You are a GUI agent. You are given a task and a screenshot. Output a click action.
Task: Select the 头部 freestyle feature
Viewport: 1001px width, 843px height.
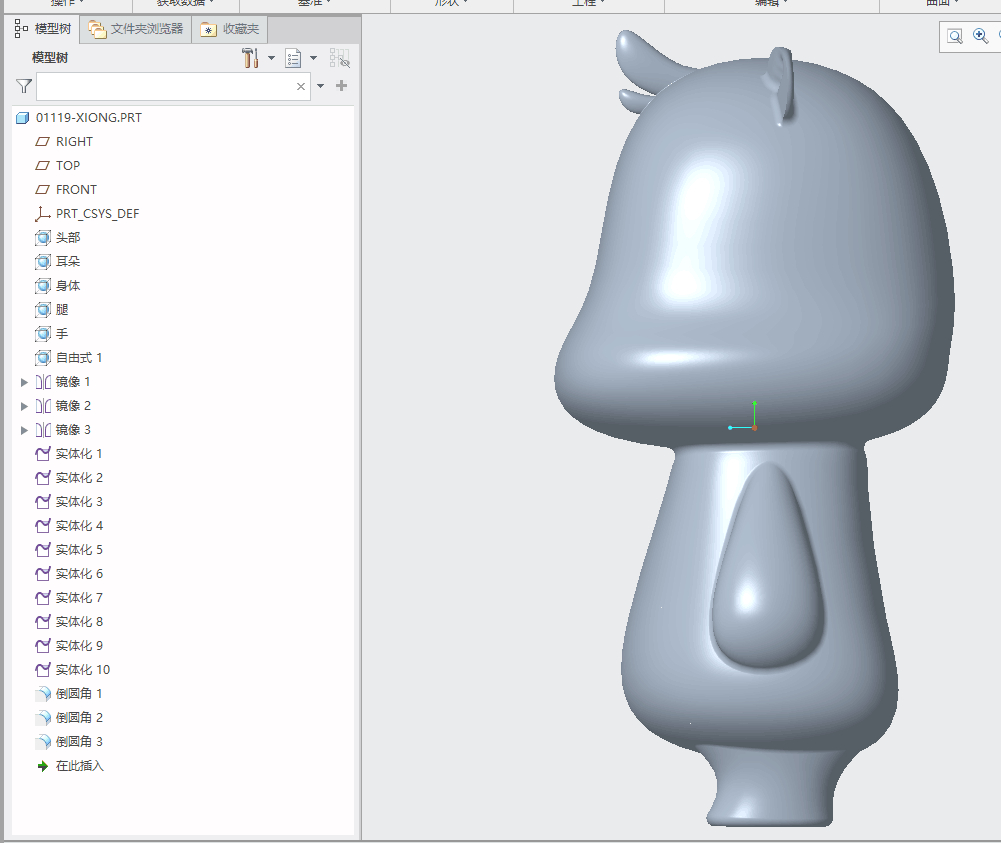tap(57, 238)
